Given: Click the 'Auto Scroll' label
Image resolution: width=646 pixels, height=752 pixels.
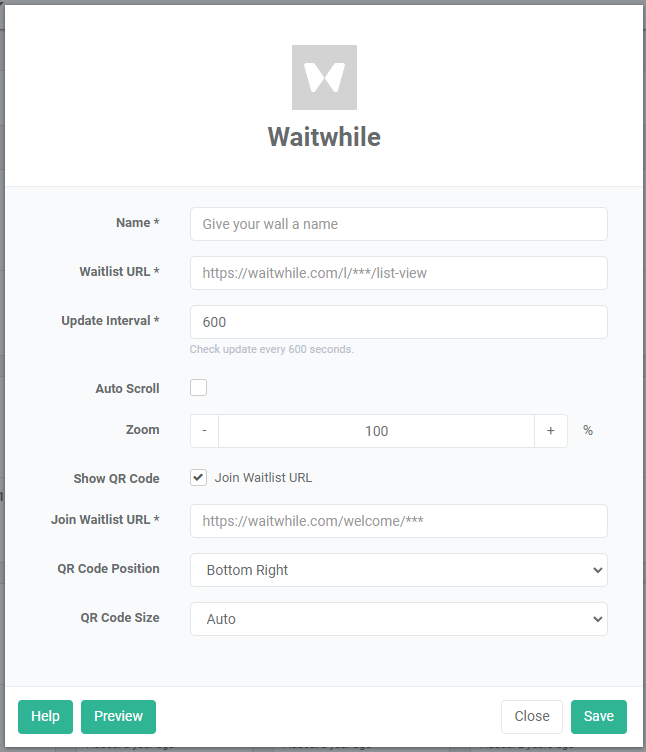Looking at the screenshot, I should [127, 388].
